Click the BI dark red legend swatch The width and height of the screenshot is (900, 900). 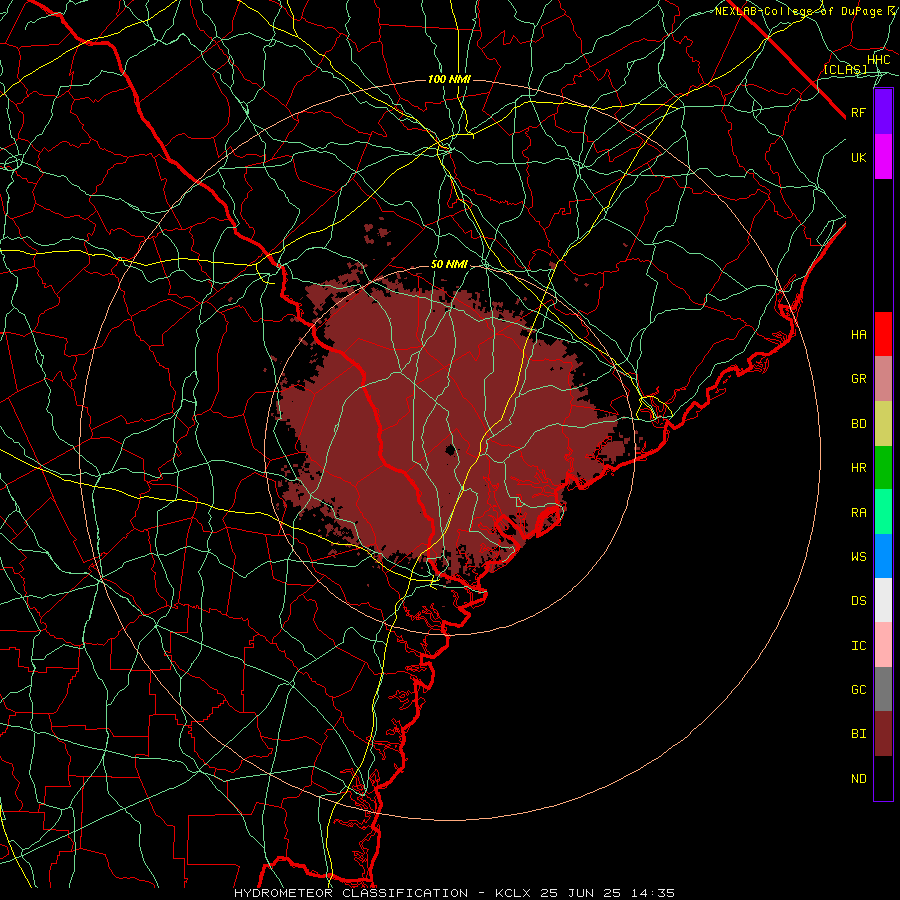click(x=883, y=734)
